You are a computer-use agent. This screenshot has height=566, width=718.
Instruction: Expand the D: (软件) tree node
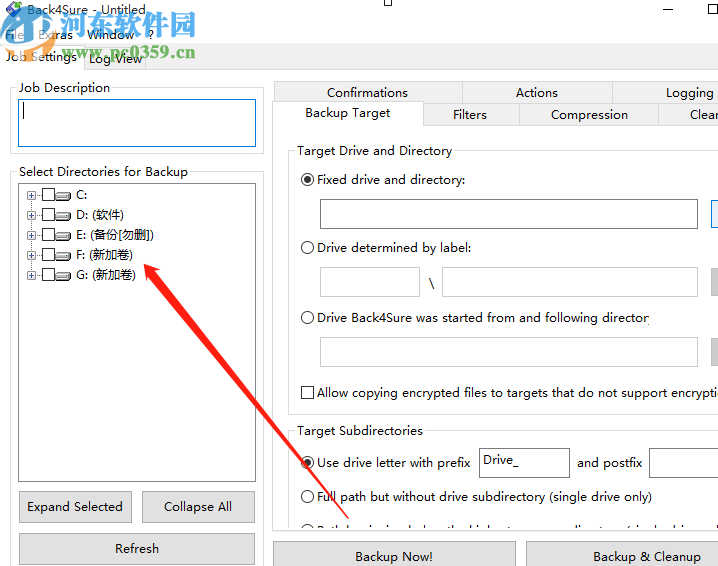tap(31, 215)
